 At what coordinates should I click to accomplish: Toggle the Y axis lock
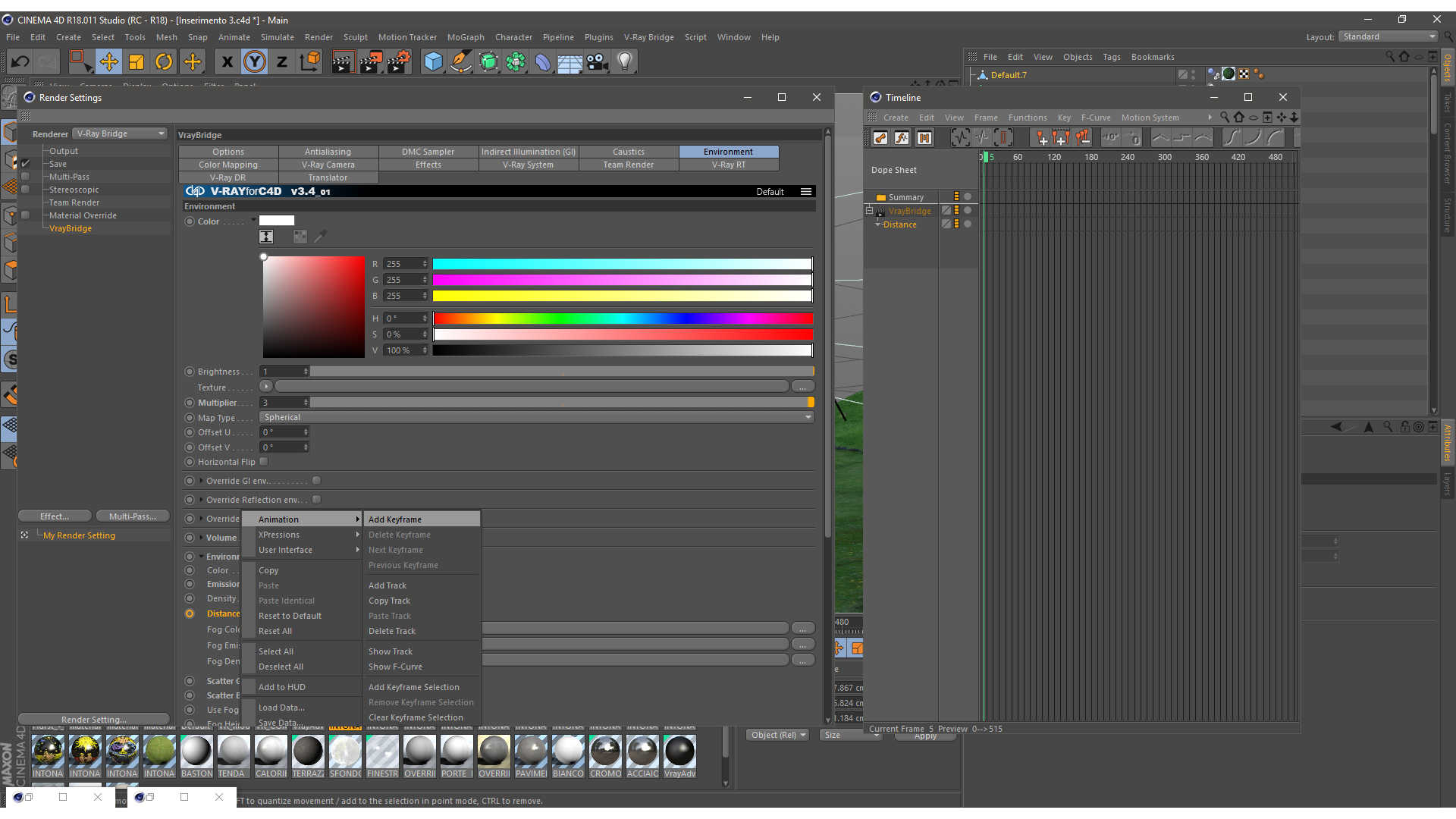coord(255,62)
